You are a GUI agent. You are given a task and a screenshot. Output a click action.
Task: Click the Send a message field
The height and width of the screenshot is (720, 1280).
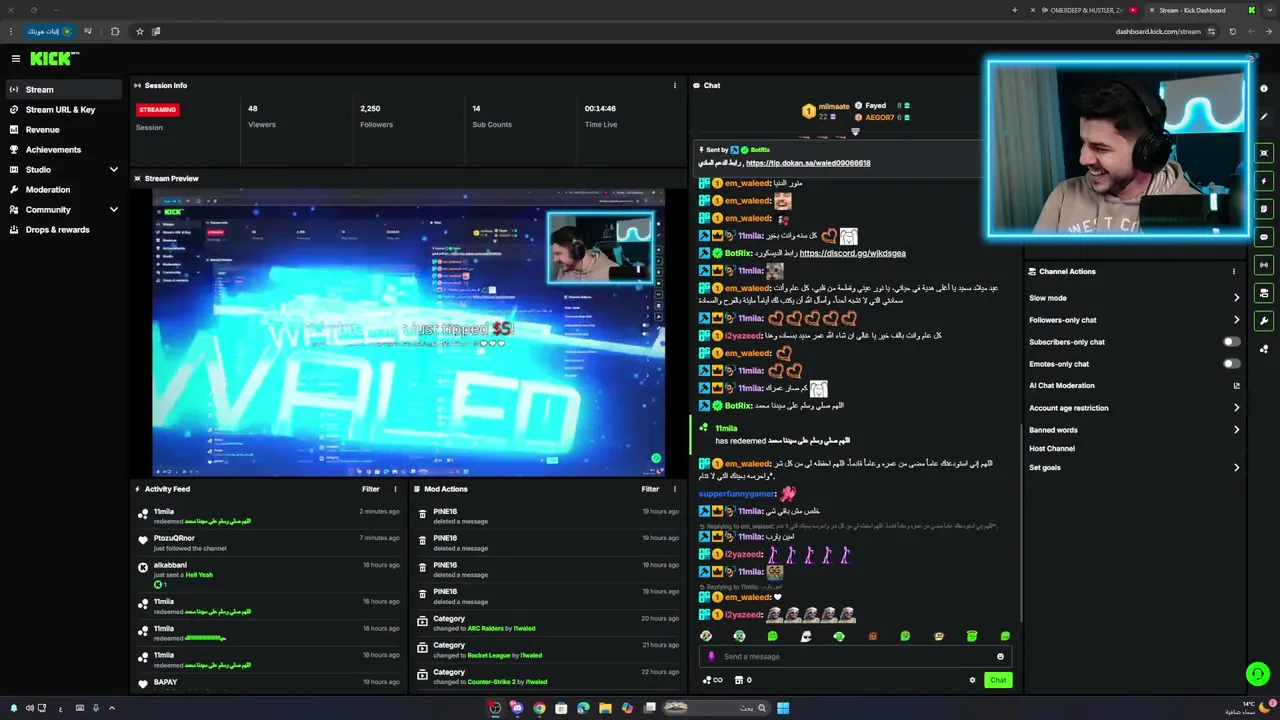tap(855, 657)
